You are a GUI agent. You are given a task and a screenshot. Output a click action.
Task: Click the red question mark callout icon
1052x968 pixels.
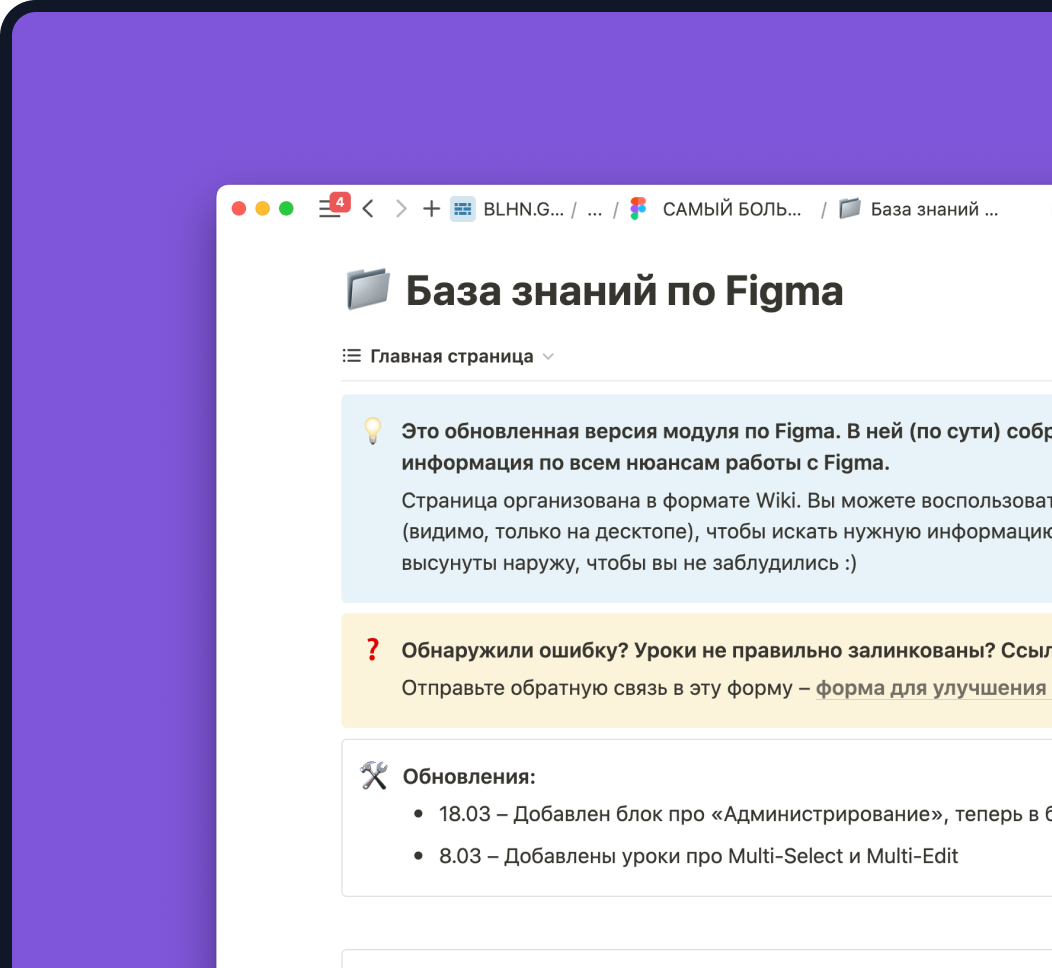[x=373, y=649]
